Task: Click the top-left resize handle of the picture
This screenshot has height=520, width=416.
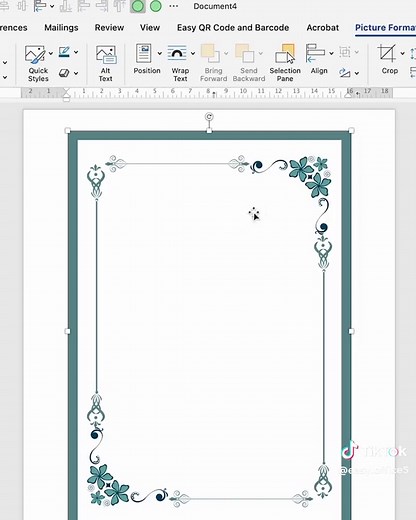Action: (x=68, y=130)
